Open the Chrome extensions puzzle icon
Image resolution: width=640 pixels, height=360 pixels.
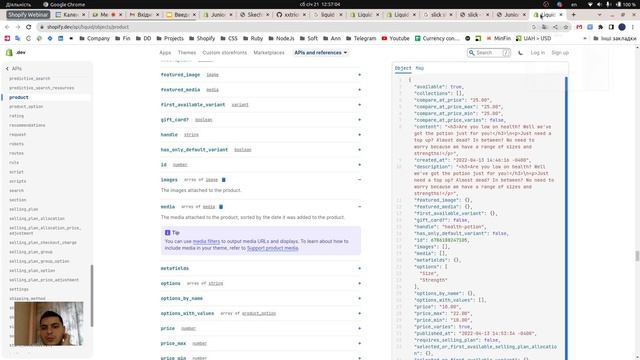(600, 27)
